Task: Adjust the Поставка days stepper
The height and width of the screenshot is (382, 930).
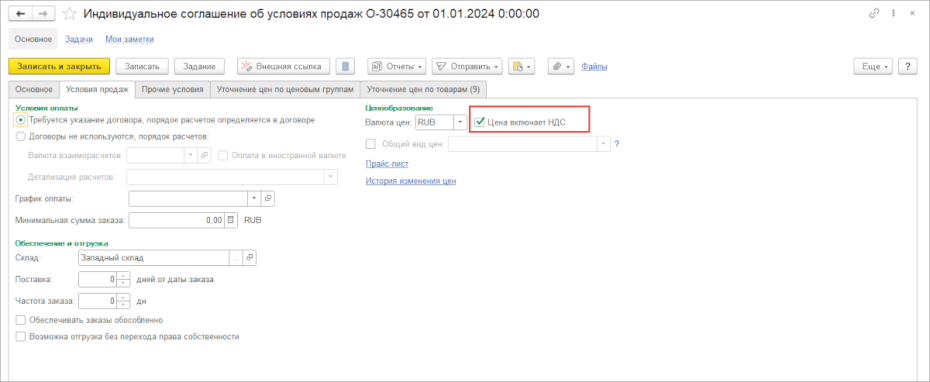Action: [123, 279]
